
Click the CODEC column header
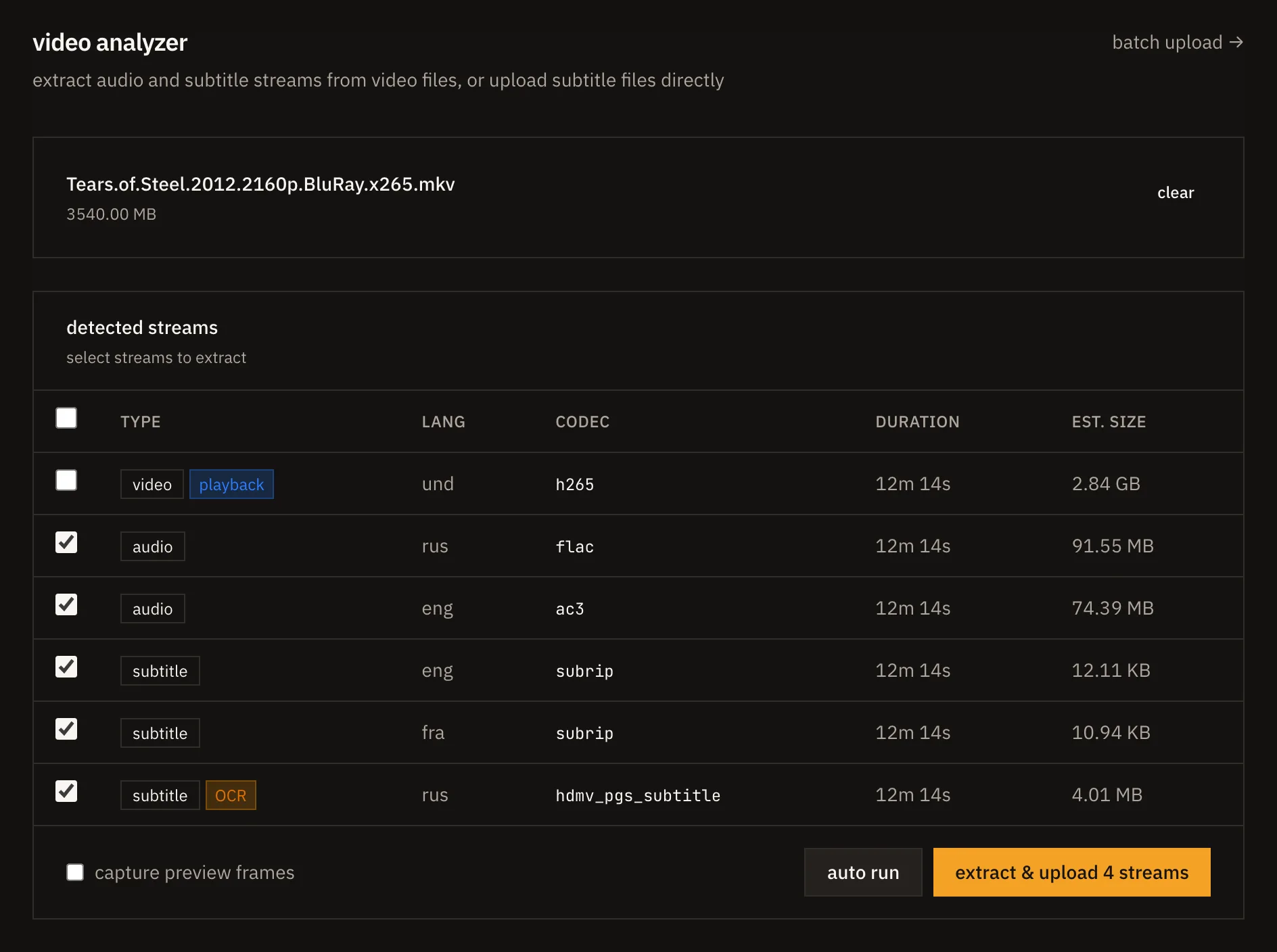(582, 422)
